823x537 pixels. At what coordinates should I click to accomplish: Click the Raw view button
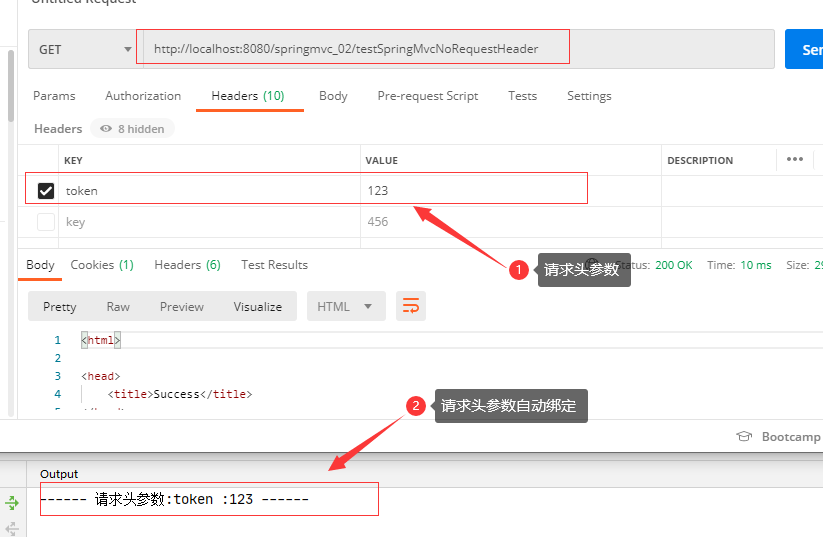click(118, 307)
